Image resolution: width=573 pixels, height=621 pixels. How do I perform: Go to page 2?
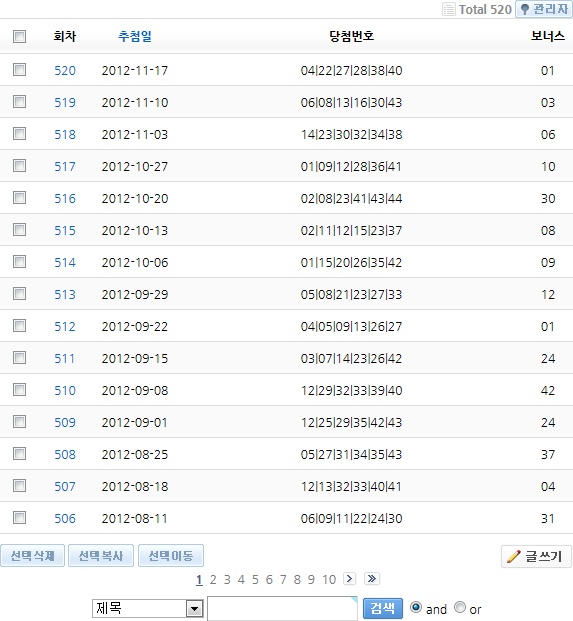(x=213, y=580)
